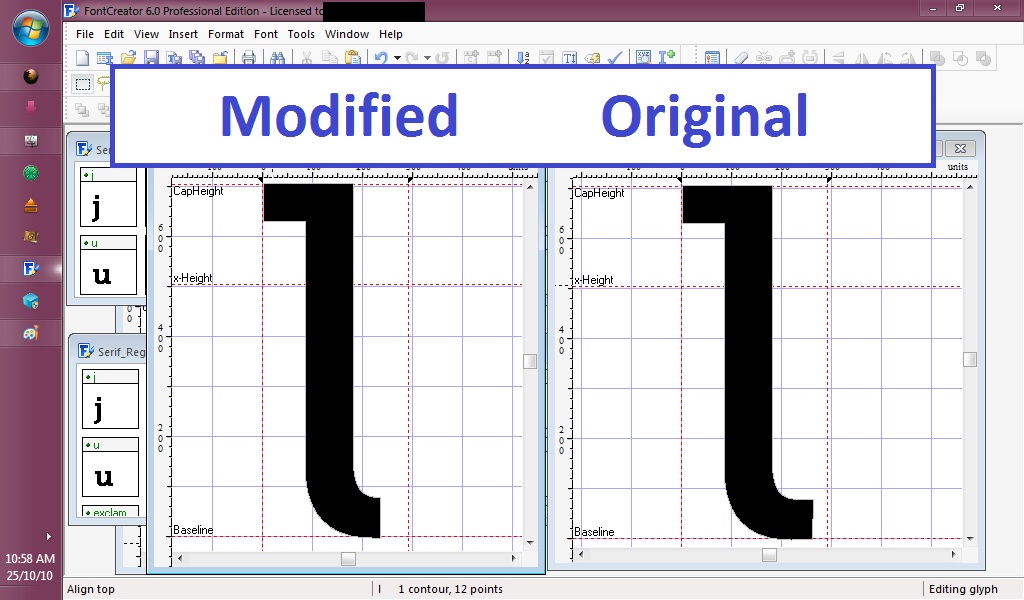
Task: Select the exclam glyph in Serif_Reg window
Action: coord(110,511)
